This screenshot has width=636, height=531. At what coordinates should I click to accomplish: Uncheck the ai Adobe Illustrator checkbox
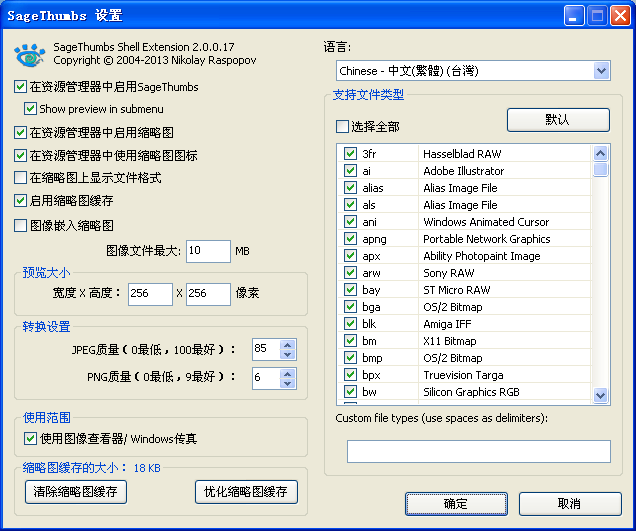[350, 170]
